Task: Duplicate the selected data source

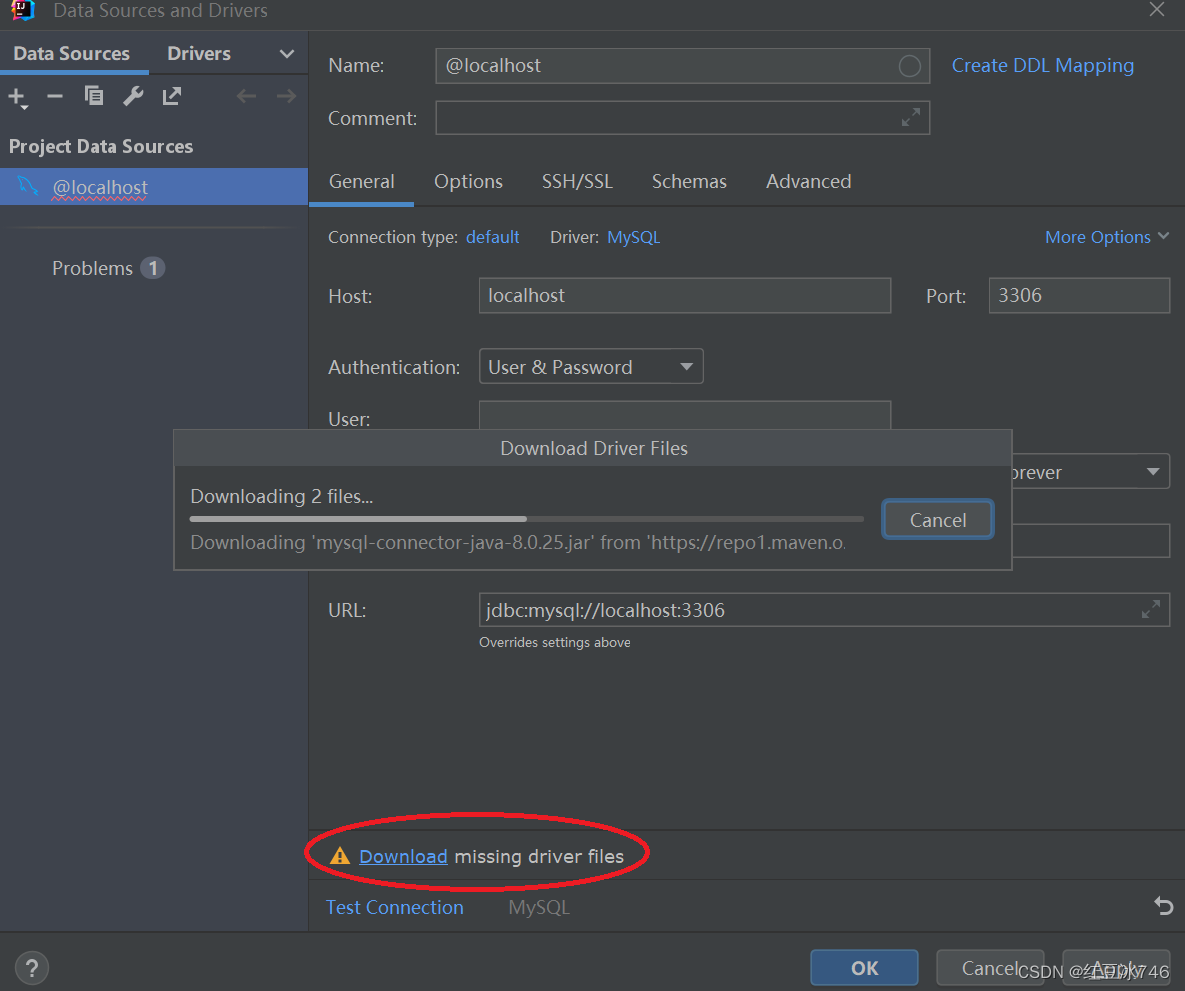Action: (x=94, y=96)
